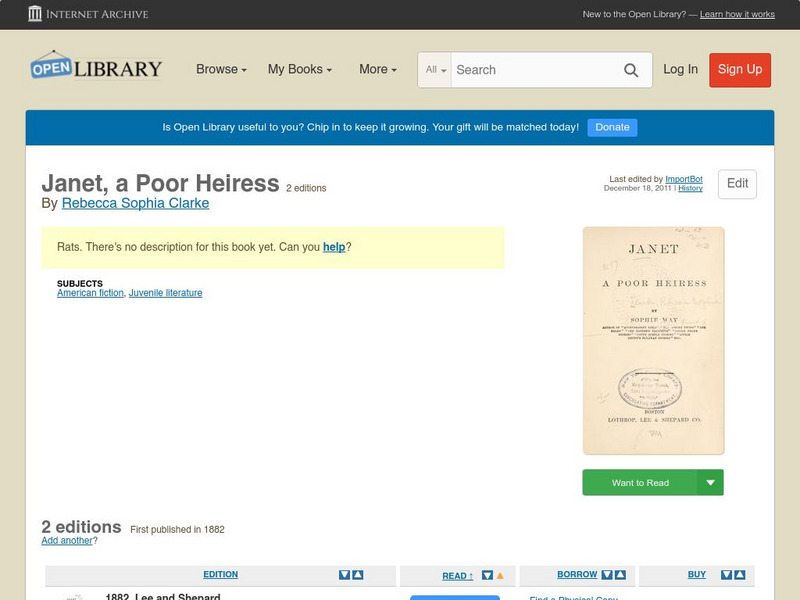800x600 pixels.
Task: Click the Sign Up button
Action: pyautogui.click(x=740, y=70)
